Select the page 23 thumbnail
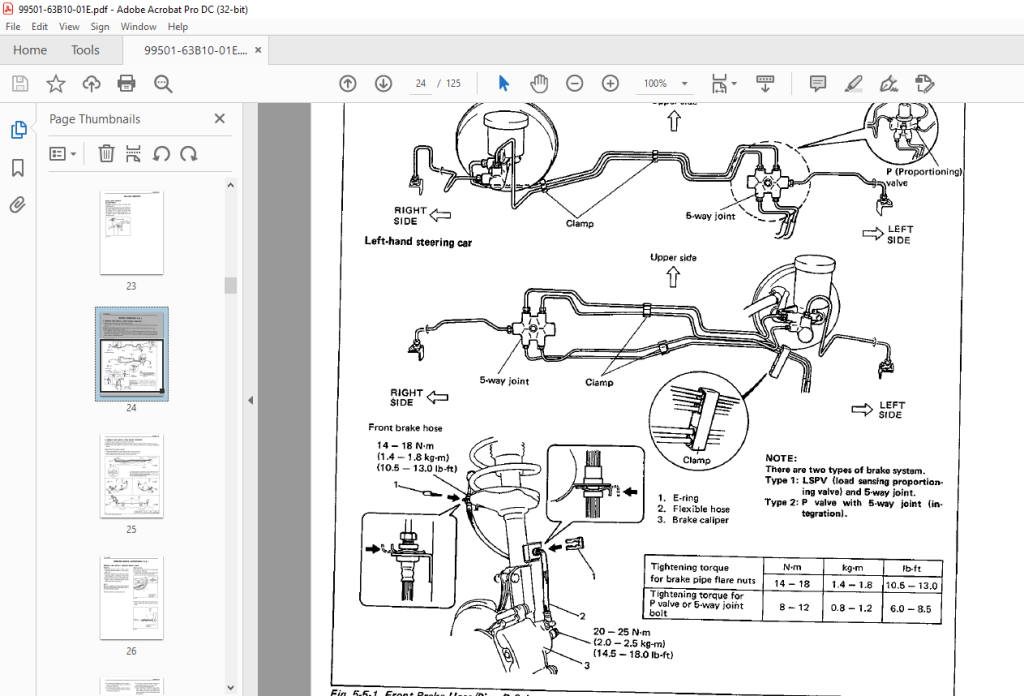1024x696 pixels. coord(131,232)
